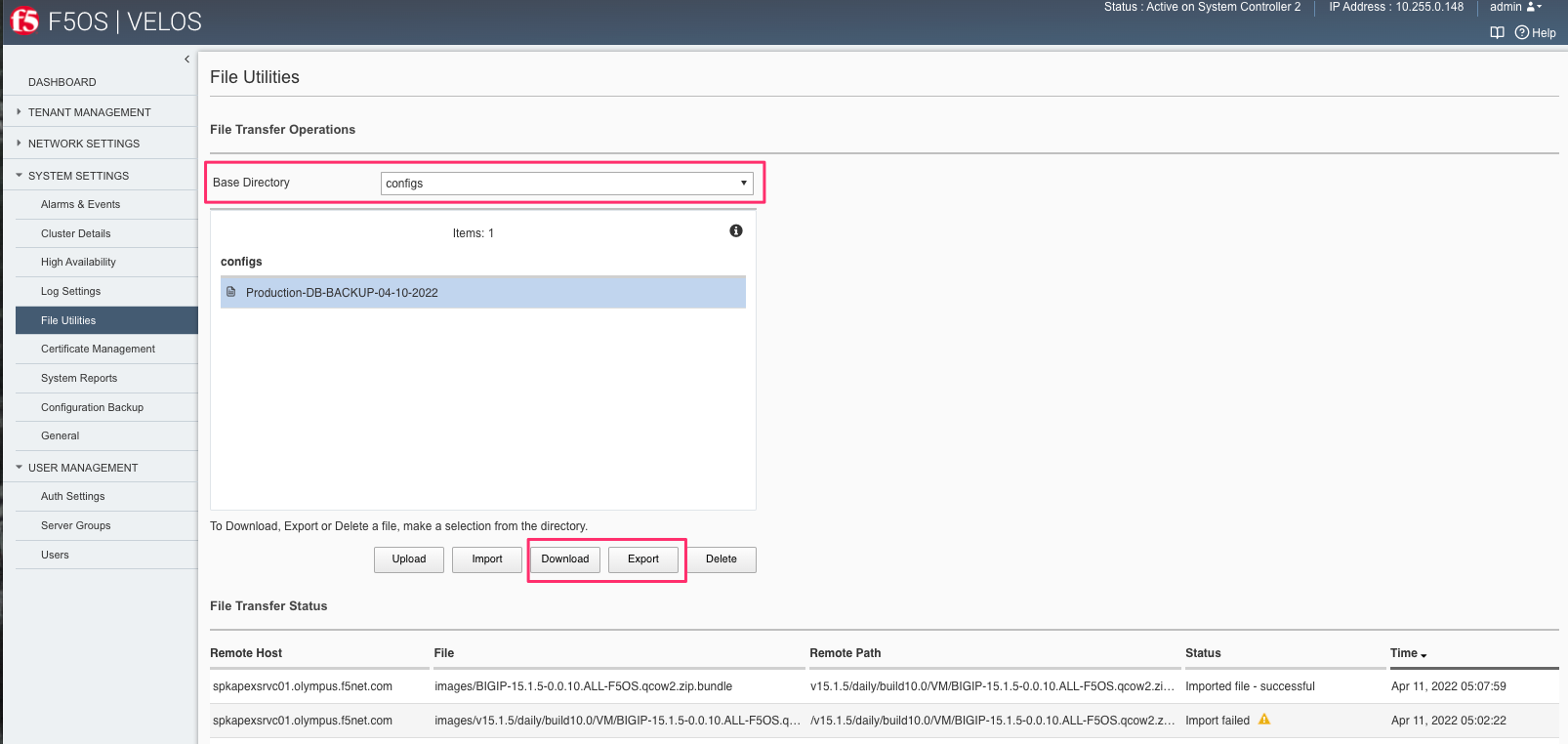Click remote host in the successful import row
The image size is (1568, 744).
coord(303,686)
